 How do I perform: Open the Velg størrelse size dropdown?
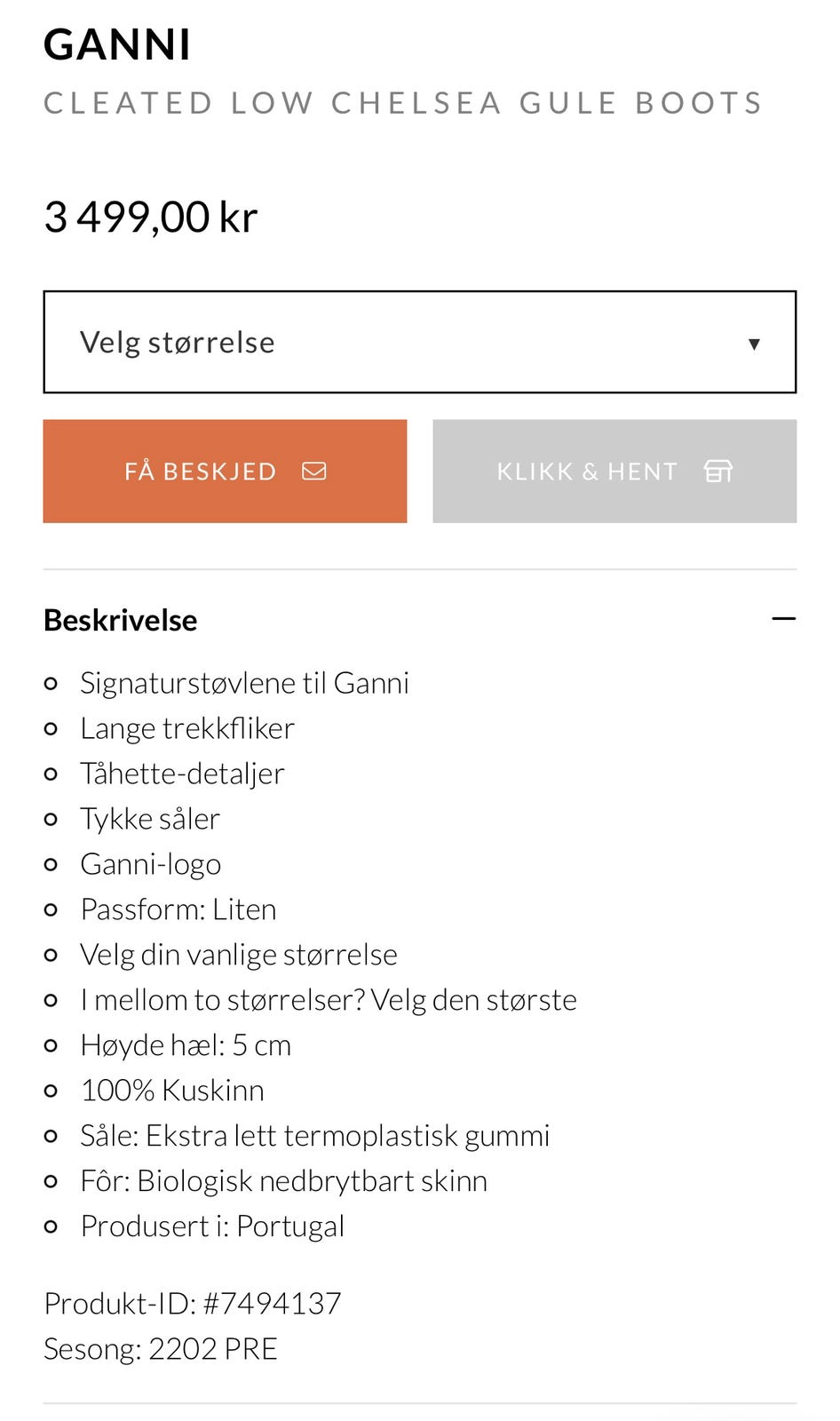click(x=419, y=342)
